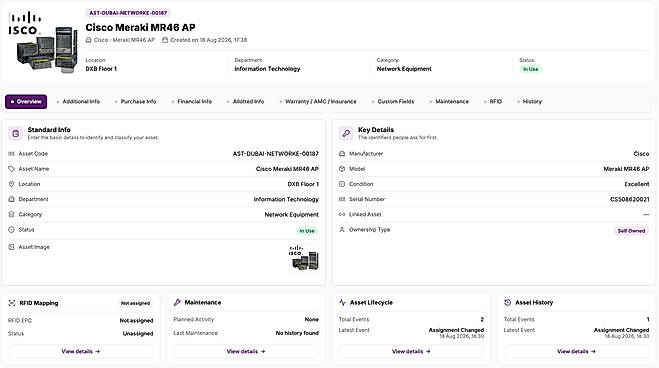Switch to the Custom Fields tab

(x=393, y=102)
